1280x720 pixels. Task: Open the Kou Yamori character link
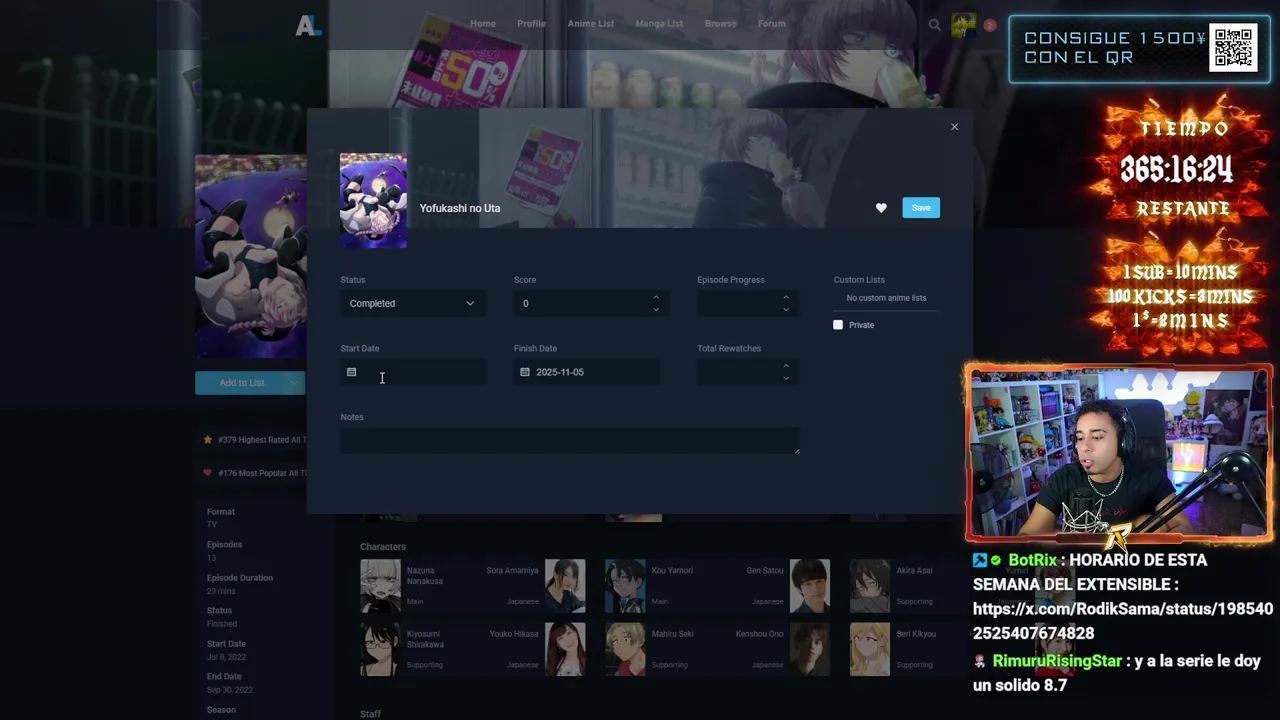point(672,570)
